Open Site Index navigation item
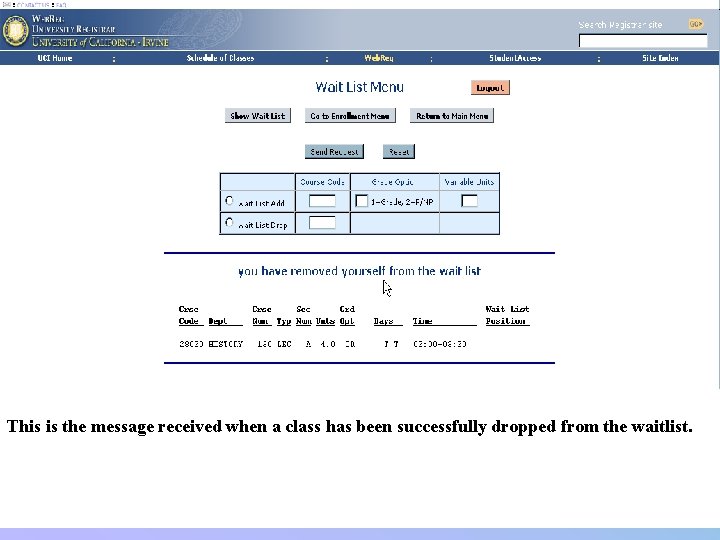The width and height of the screenshot is (720, 540). pyautogui.click(x=660, y=58)
